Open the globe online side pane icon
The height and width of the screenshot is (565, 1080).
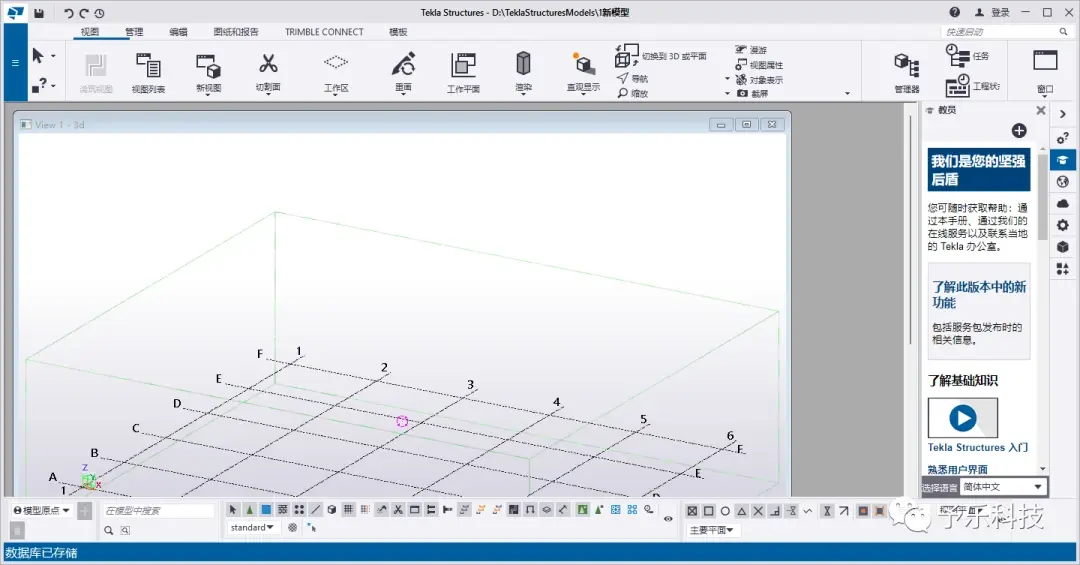pyautogui.click(x=1063, y=182)
